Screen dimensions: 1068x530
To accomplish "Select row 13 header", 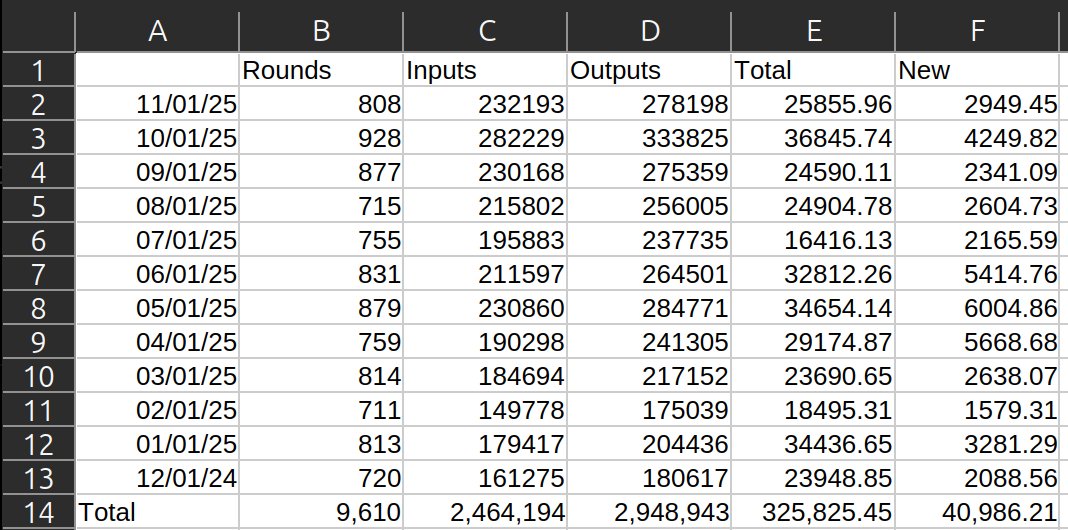I will click(38, 478).
